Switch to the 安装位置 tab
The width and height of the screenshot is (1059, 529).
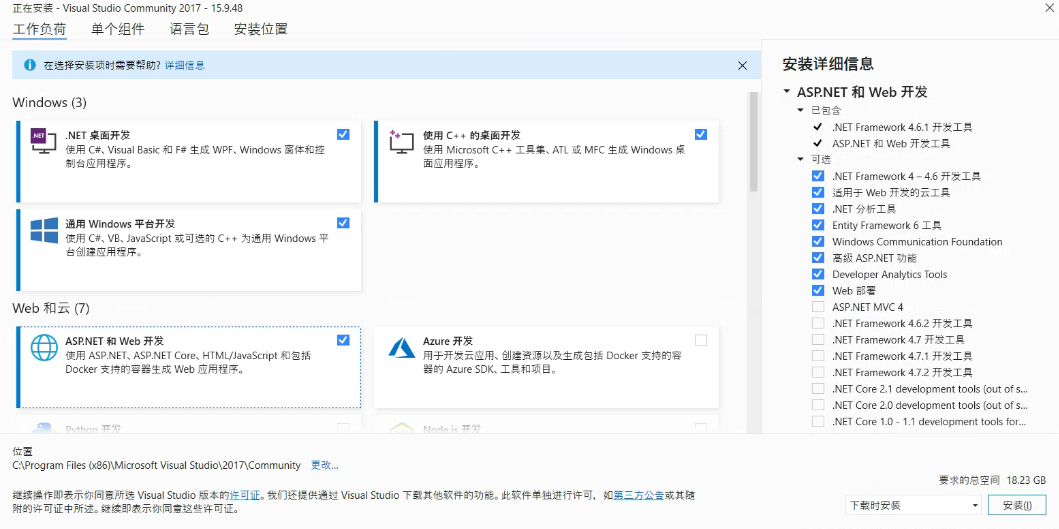point(261,29)
